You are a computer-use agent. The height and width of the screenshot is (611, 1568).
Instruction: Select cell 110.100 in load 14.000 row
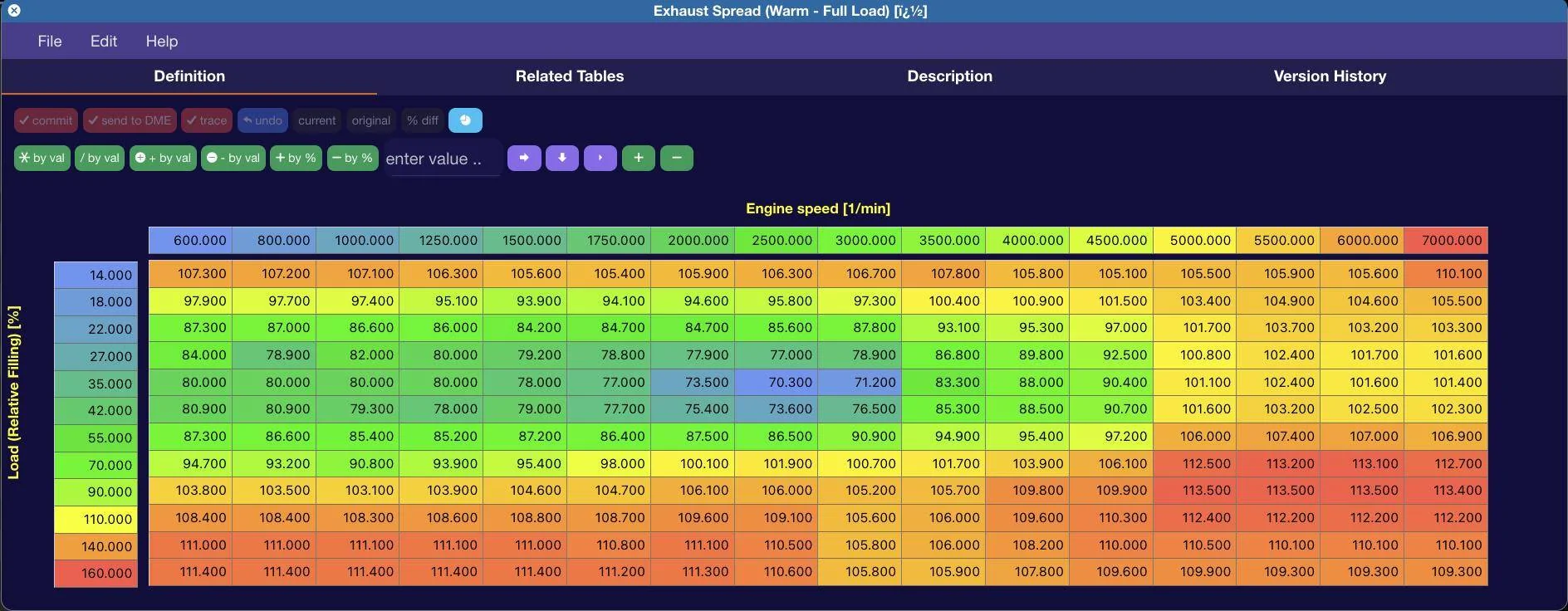[1446, 273]
